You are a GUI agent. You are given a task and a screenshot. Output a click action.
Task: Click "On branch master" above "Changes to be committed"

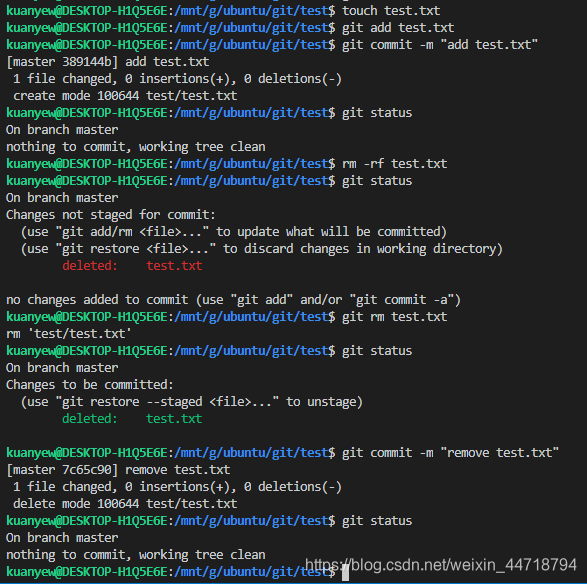tap(62, 368)
